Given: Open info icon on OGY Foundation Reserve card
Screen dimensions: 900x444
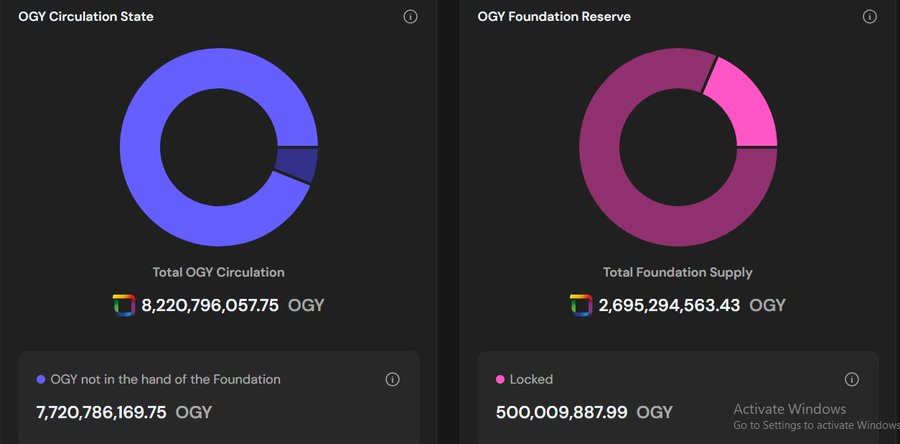Looking at the screenshot, I should (x=870, y=17).
